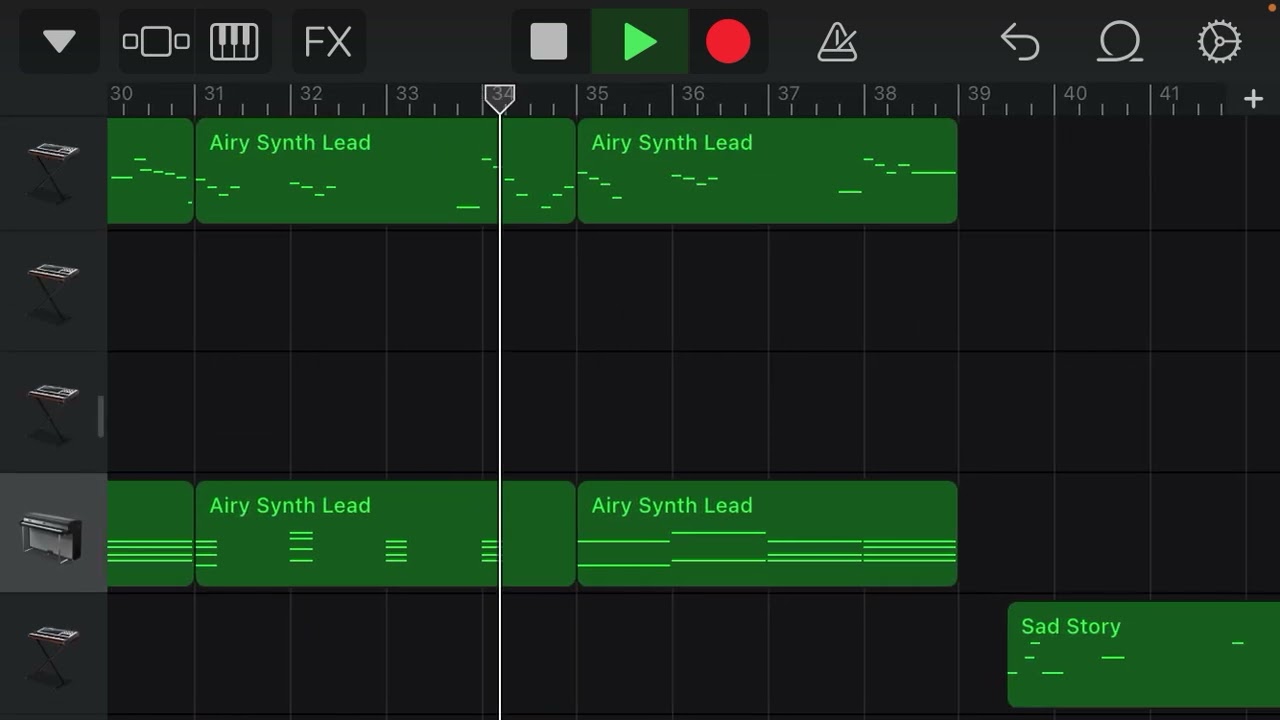Select top Airy Synth Lead region at bar 35
1280x720 pixels.
tap(767, 170)
